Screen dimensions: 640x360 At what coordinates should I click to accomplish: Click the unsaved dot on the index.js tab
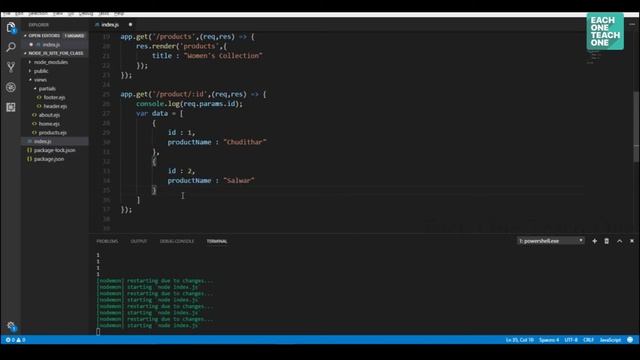coord(130,24)
